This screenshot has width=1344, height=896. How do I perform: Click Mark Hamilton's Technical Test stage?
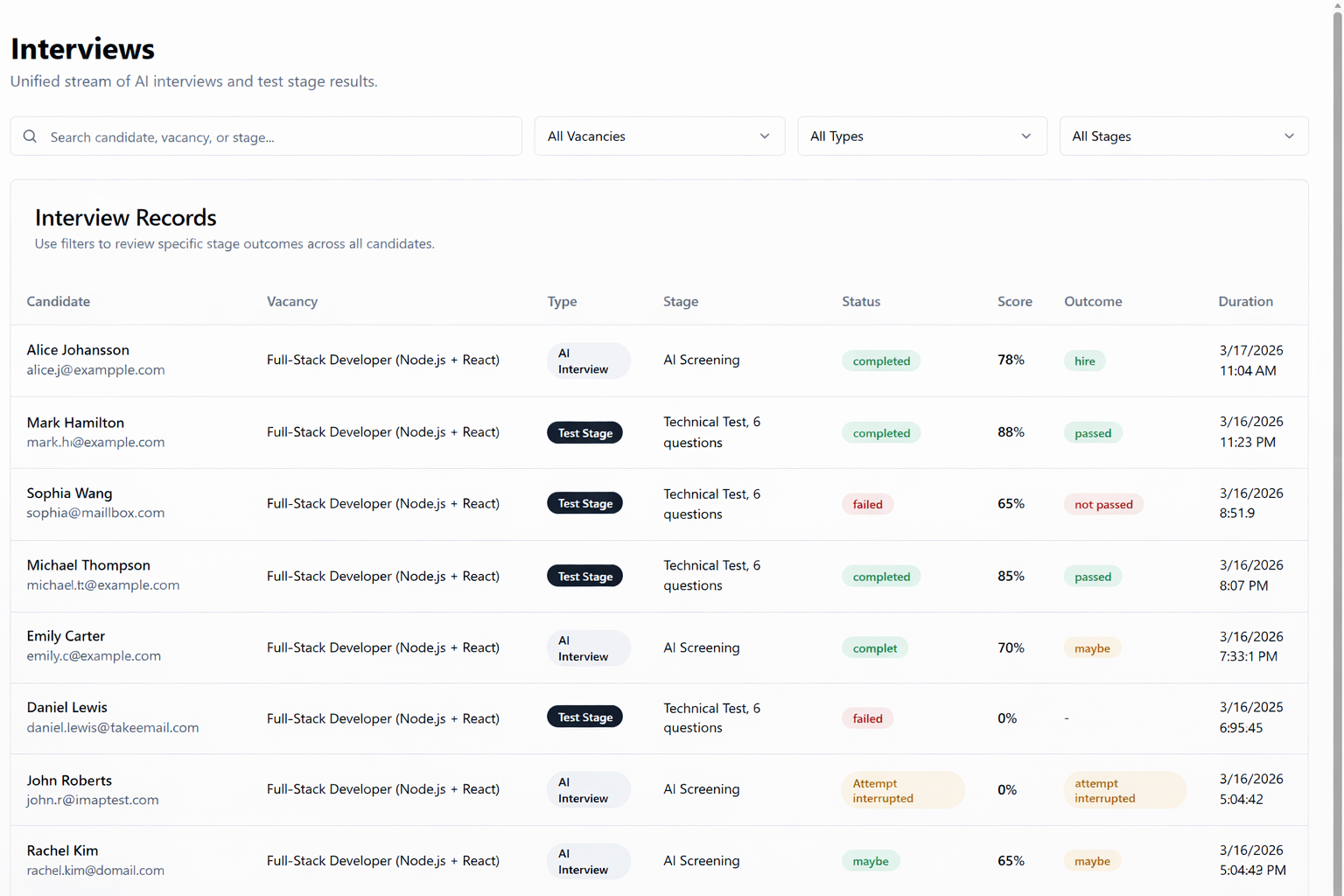point(712,432)
